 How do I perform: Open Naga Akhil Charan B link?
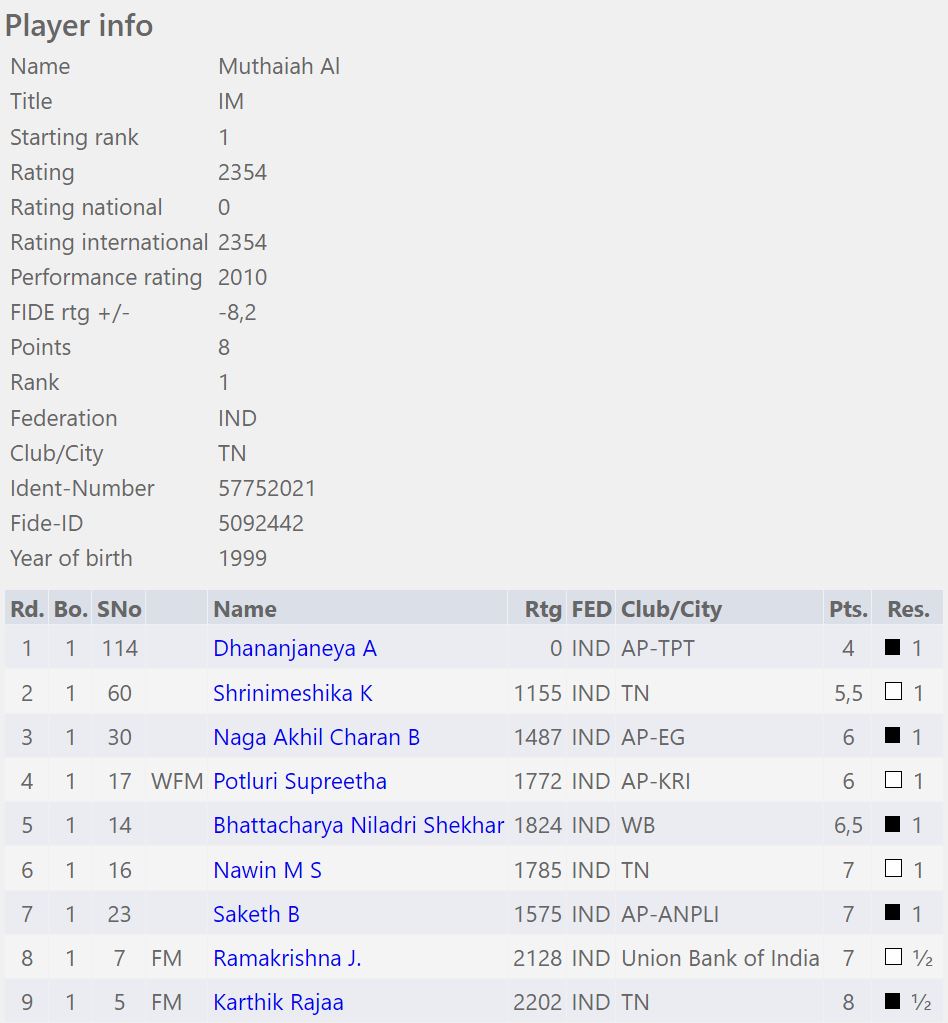pos(316,737)
